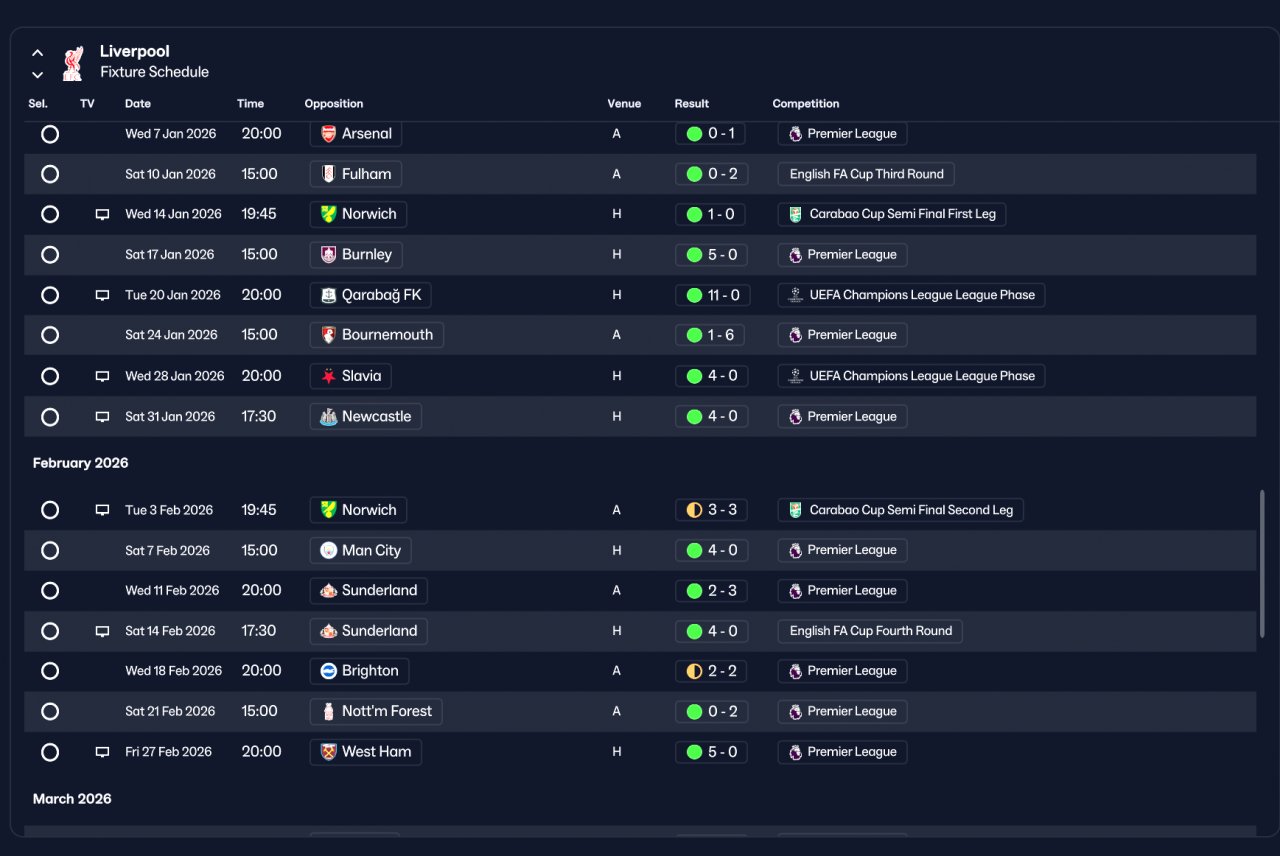This screenshot has height=856, width=1280.
Task: Click the yellow draw indicator beside 3 - 3
Action: [694, 510]
